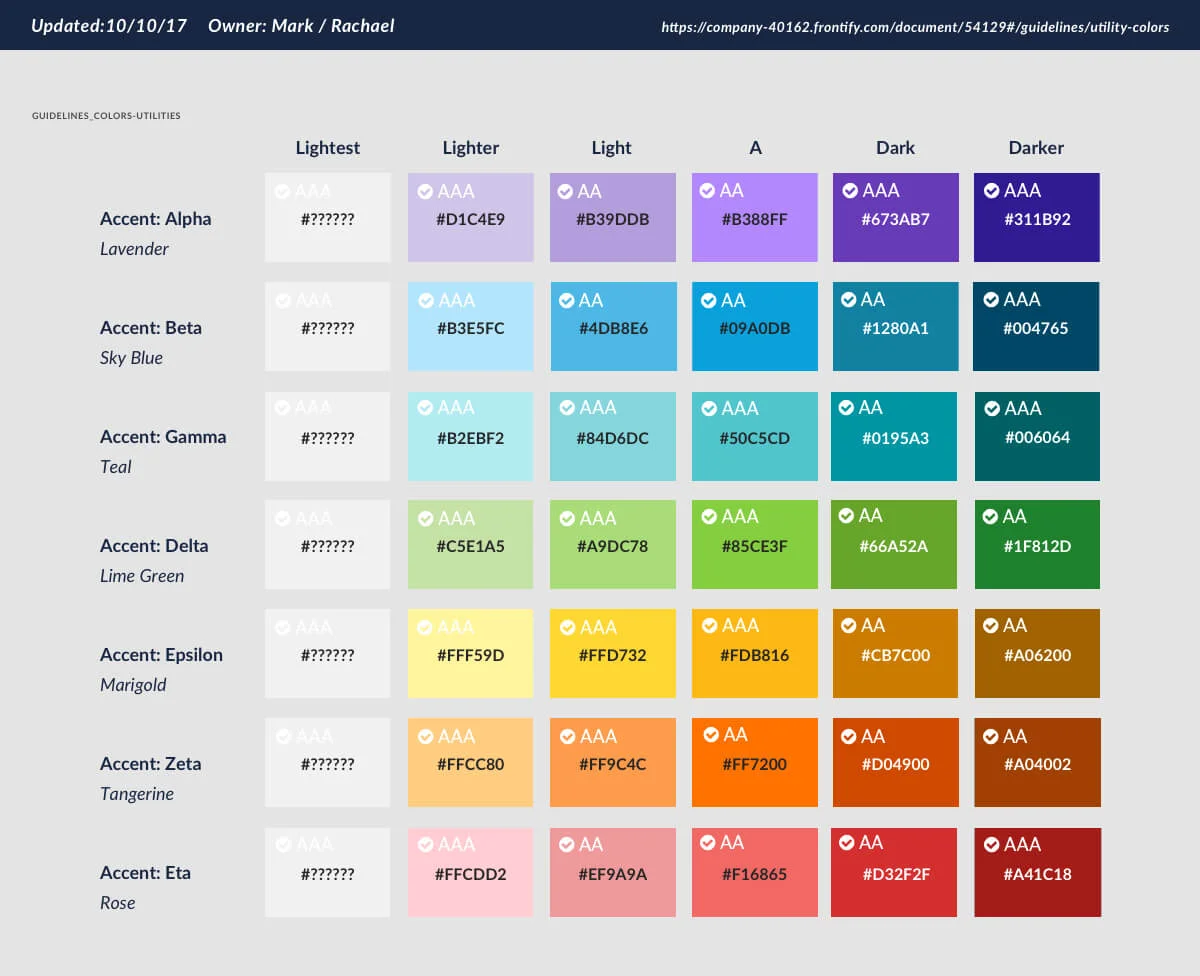
Task: Click the "Light" column header
Action: (x=612, y=148)
